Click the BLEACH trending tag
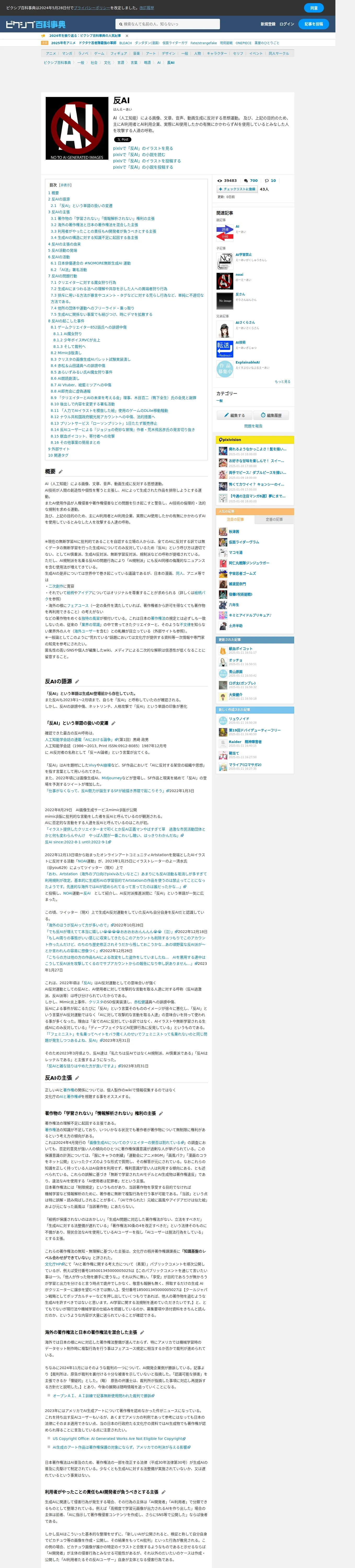The image size is (355, 1568). tap(125, 43)
